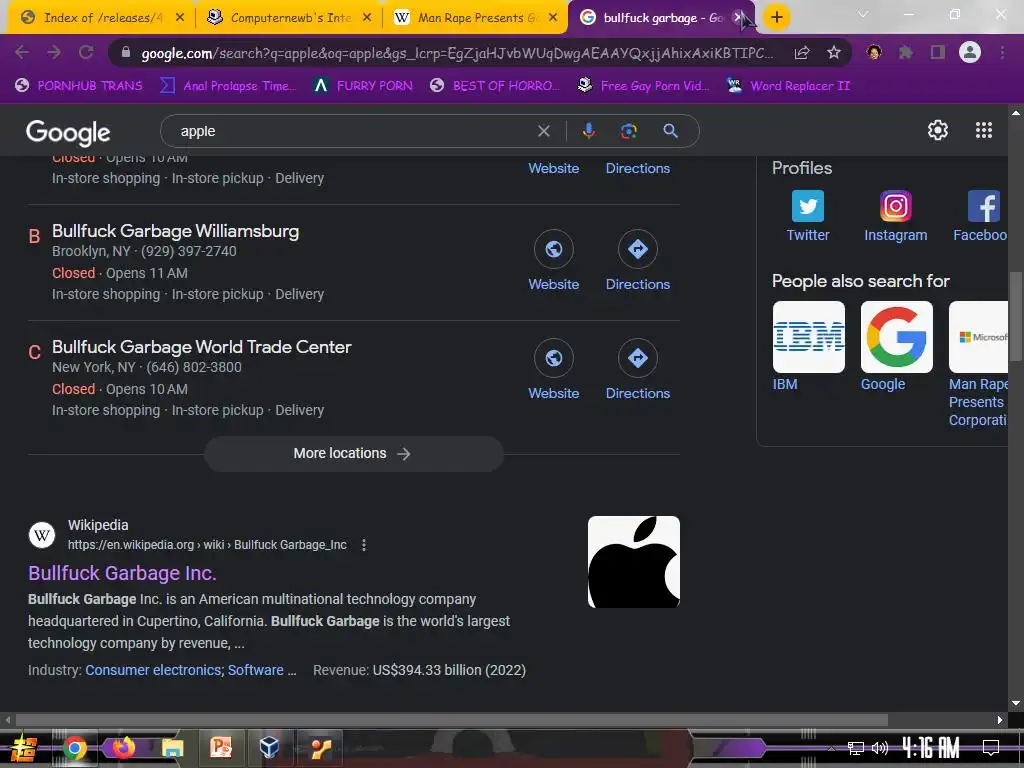Screen dimensions: 1024x768
Task: Open the Chrome profile avatar button
Action: pyautogui.click(x=970, y=52)
